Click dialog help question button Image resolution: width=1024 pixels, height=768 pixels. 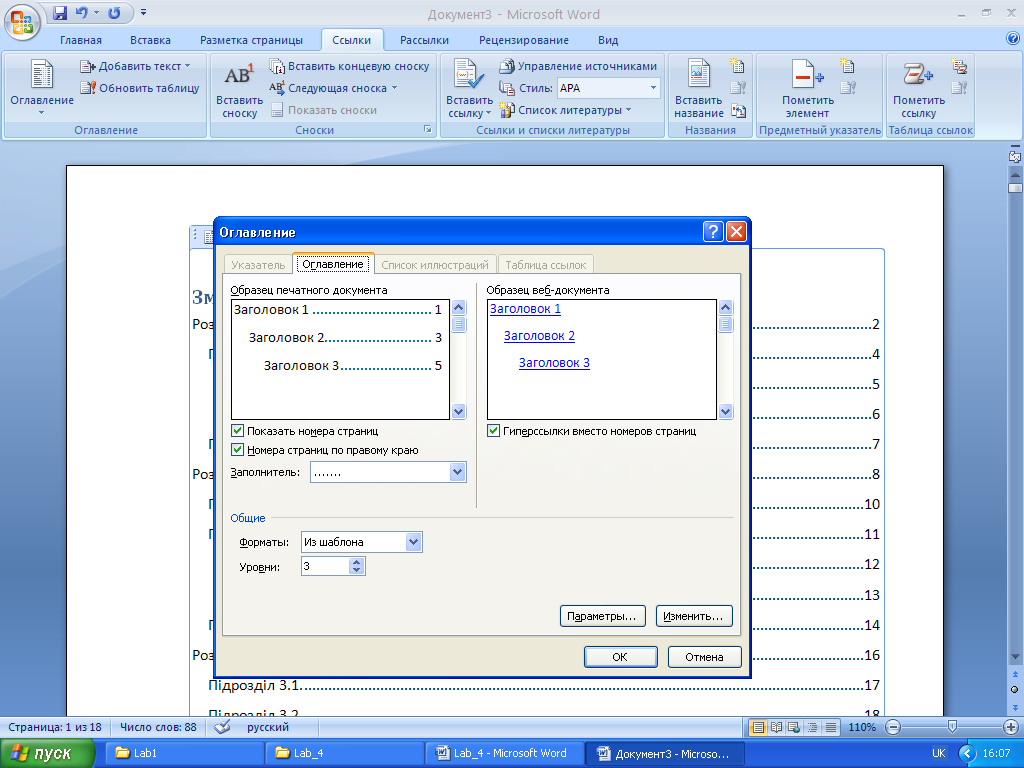click(713, 231)
